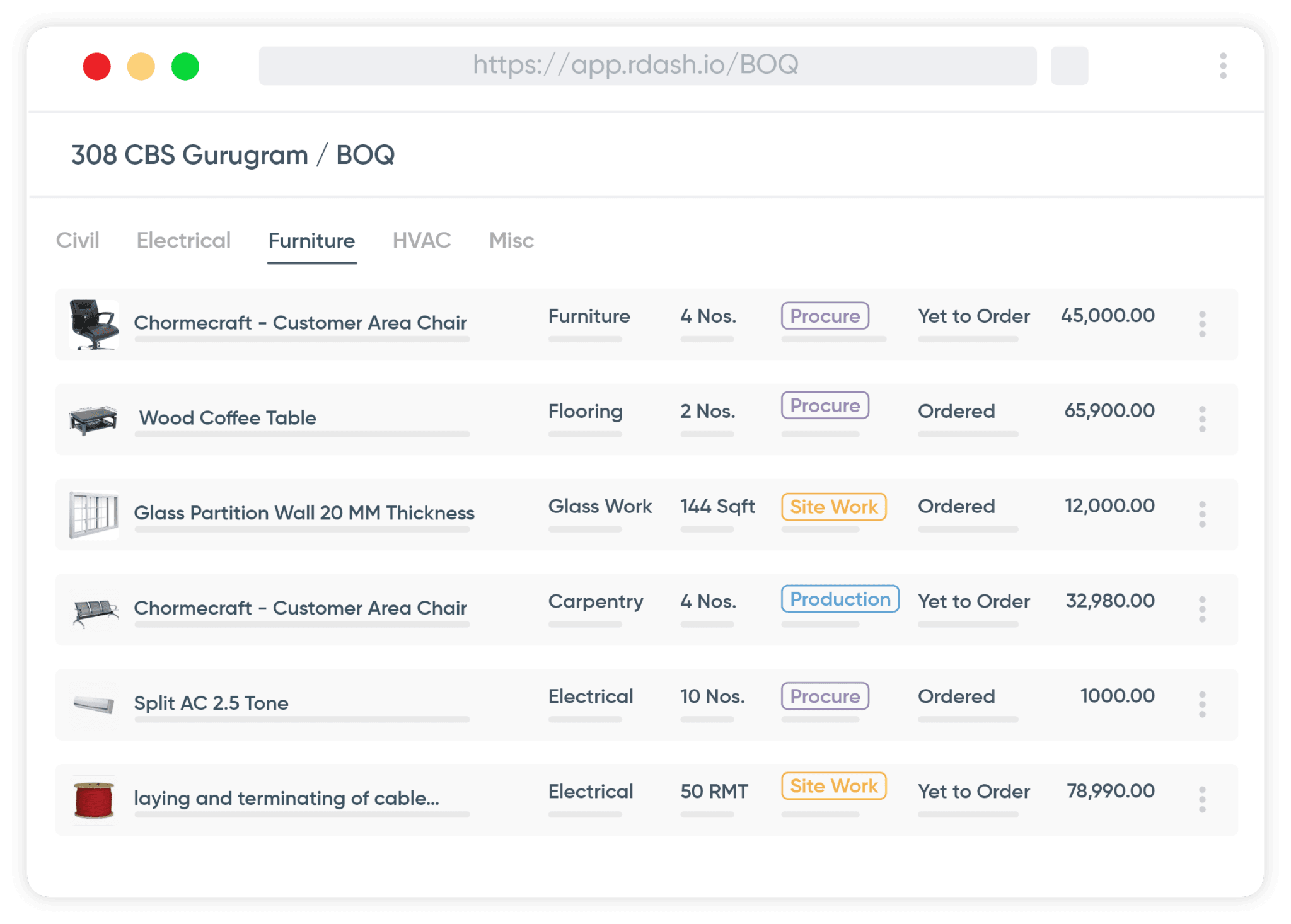Change the Site Work stage on Glass Partition Wall
The image size is (1291, 924).
[x=833, y=507]
